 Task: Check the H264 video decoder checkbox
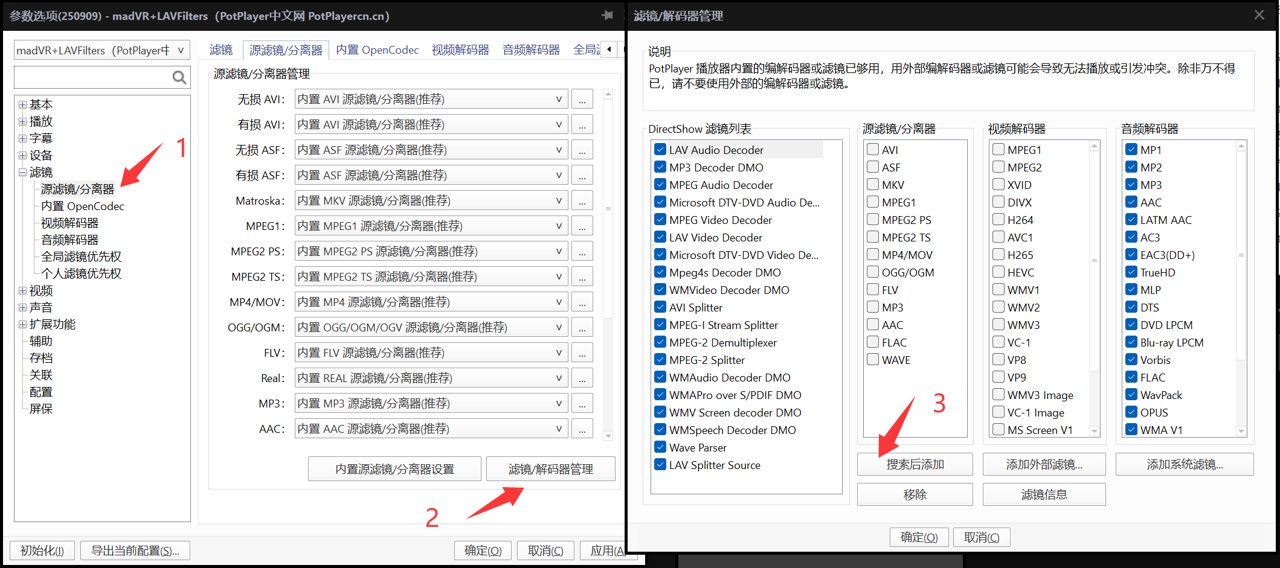pos(998,220)
